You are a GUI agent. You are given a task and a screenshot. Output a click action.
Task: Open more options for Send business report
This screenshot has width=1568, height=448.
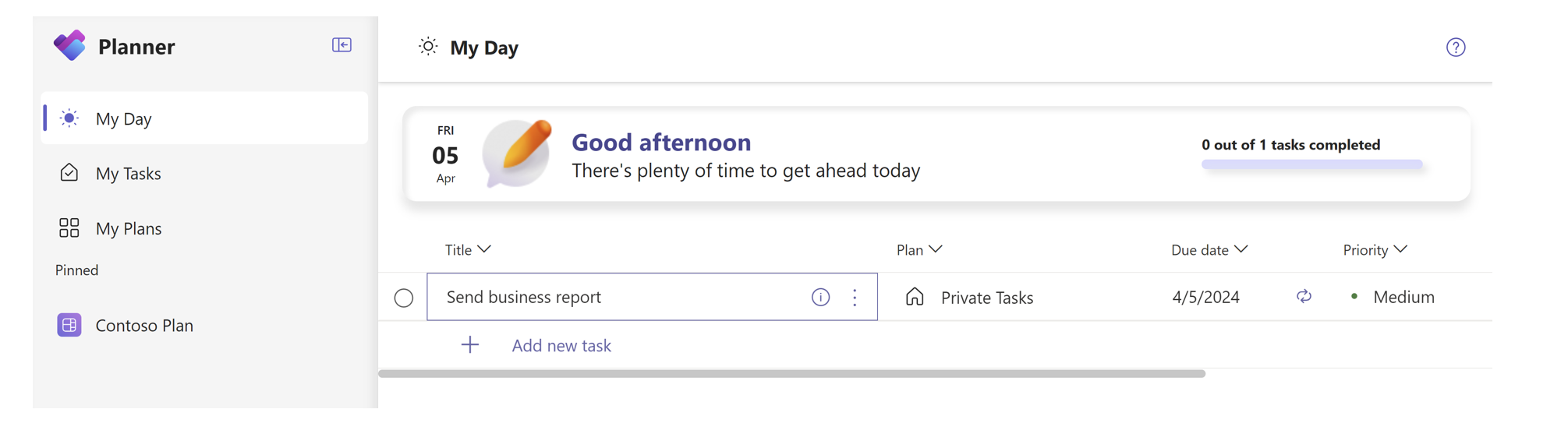[x=855, y=297]
